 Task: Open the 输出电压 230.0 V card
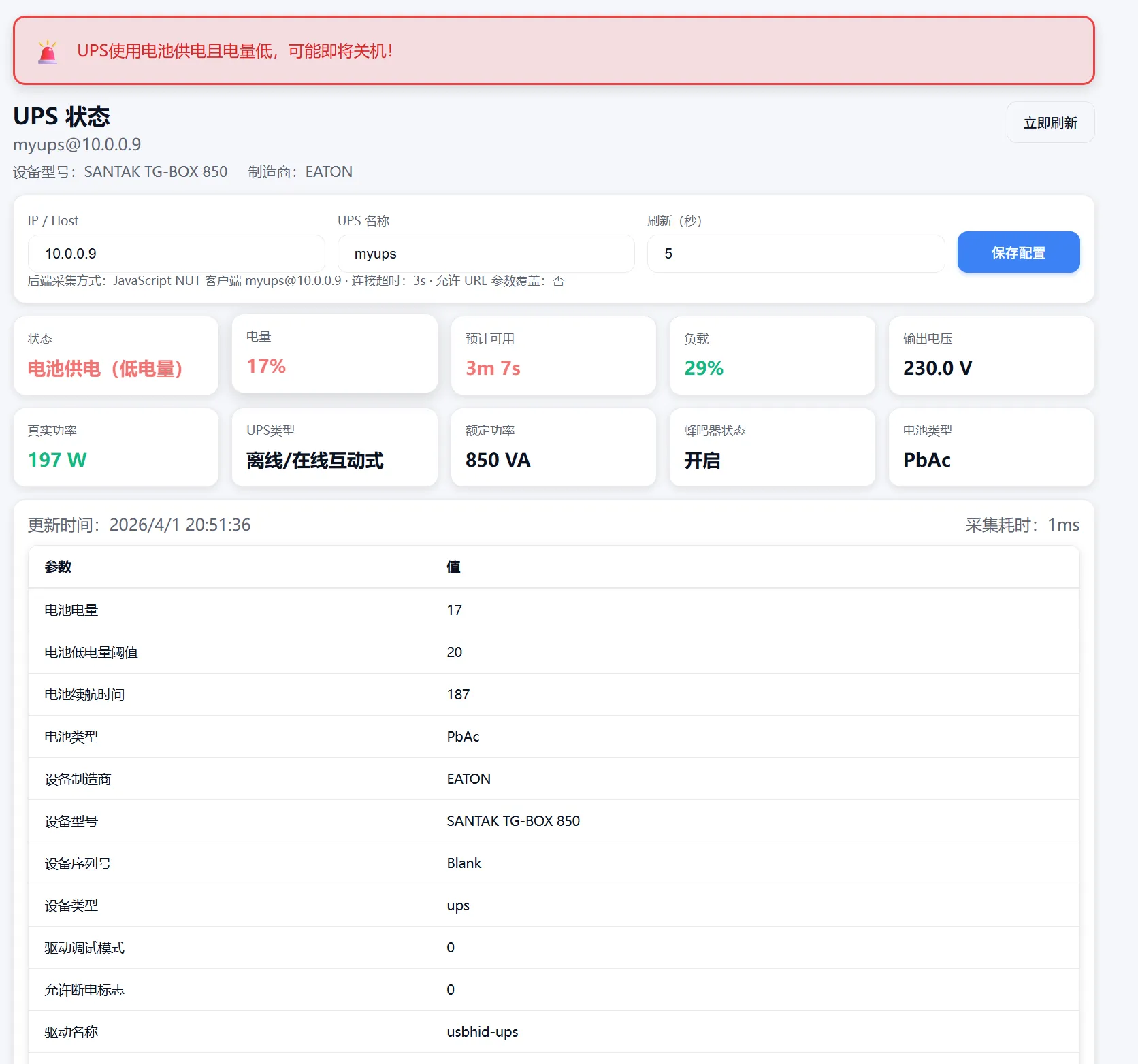(991, 355)
